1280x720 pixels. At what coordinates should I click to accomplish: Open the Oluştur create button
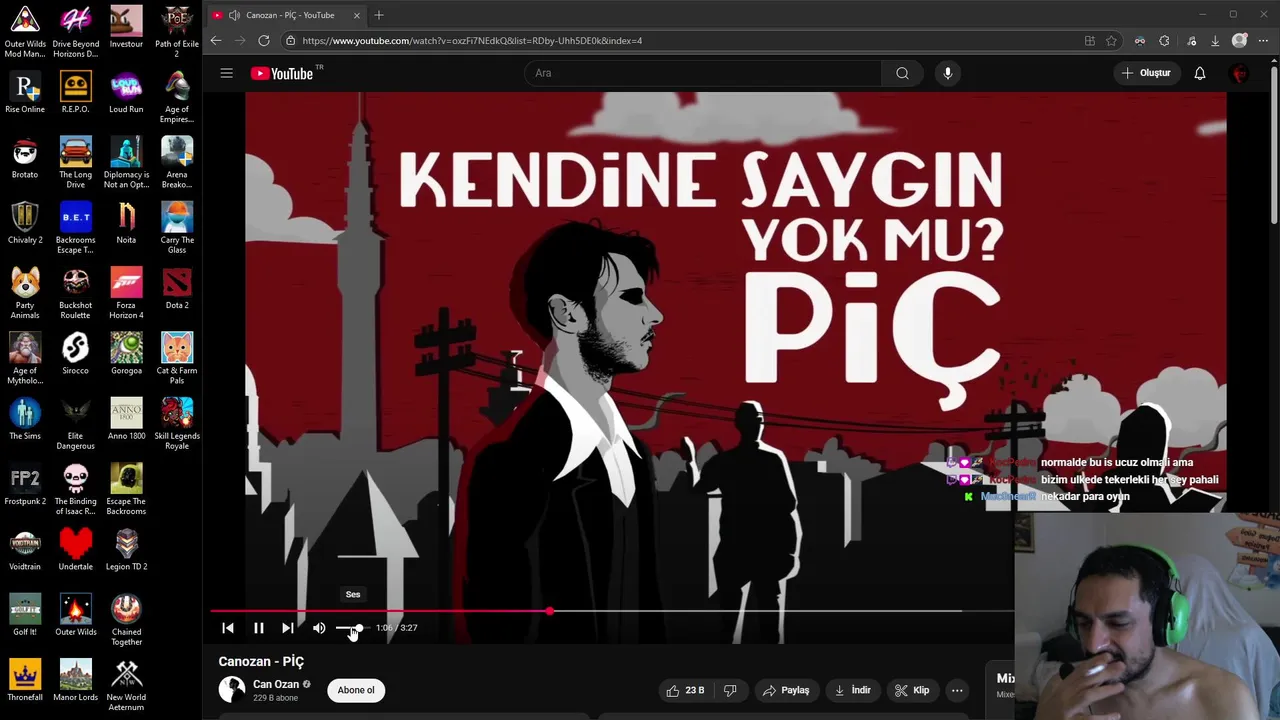click(1146, 73)
